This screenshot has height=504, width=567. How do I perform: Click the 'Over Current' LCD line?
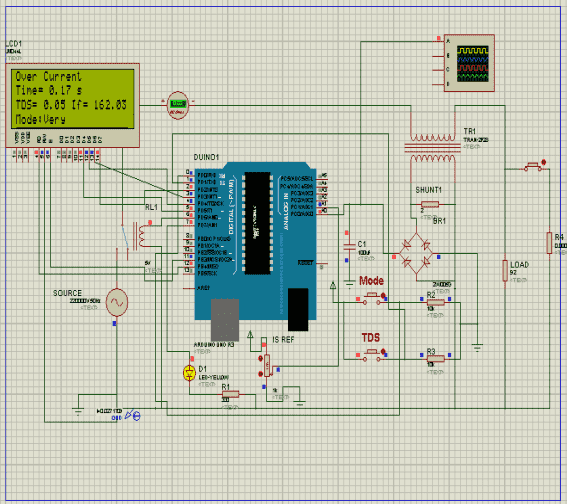48,77
